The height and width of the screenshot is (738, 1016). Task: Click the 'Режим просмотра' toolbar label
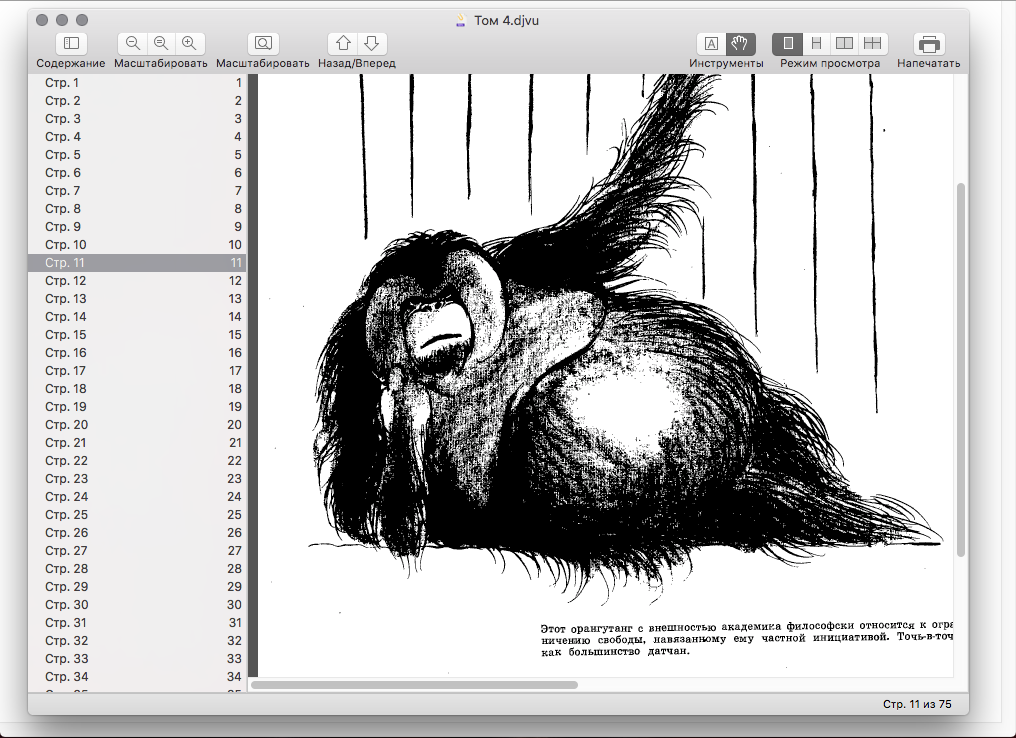[x=830, y=63]
